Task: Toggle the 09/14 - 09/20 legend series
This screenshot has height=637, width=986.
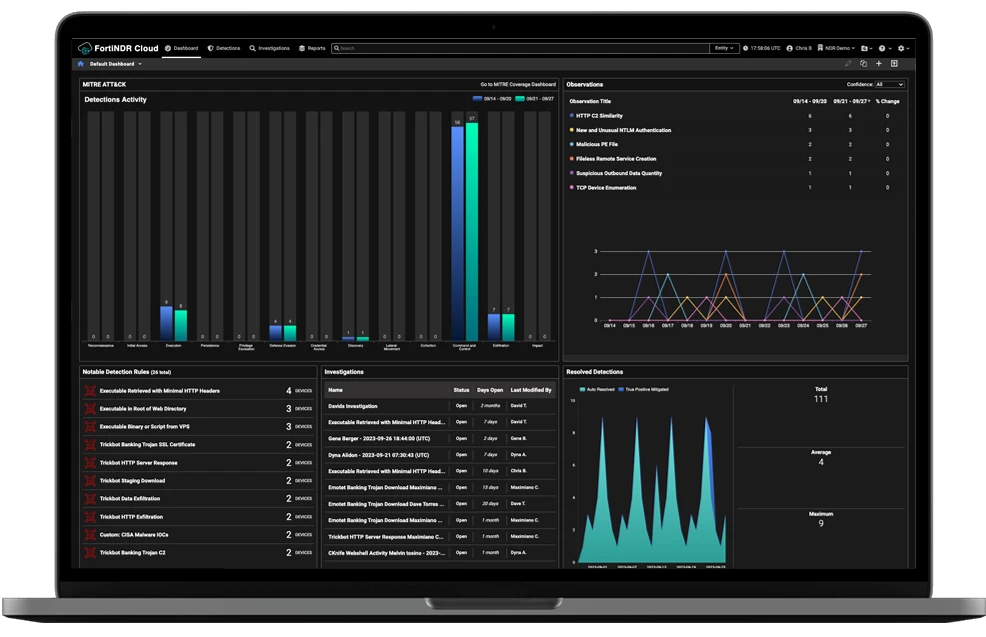Action: pyautogui.click(x=492, y=99)
